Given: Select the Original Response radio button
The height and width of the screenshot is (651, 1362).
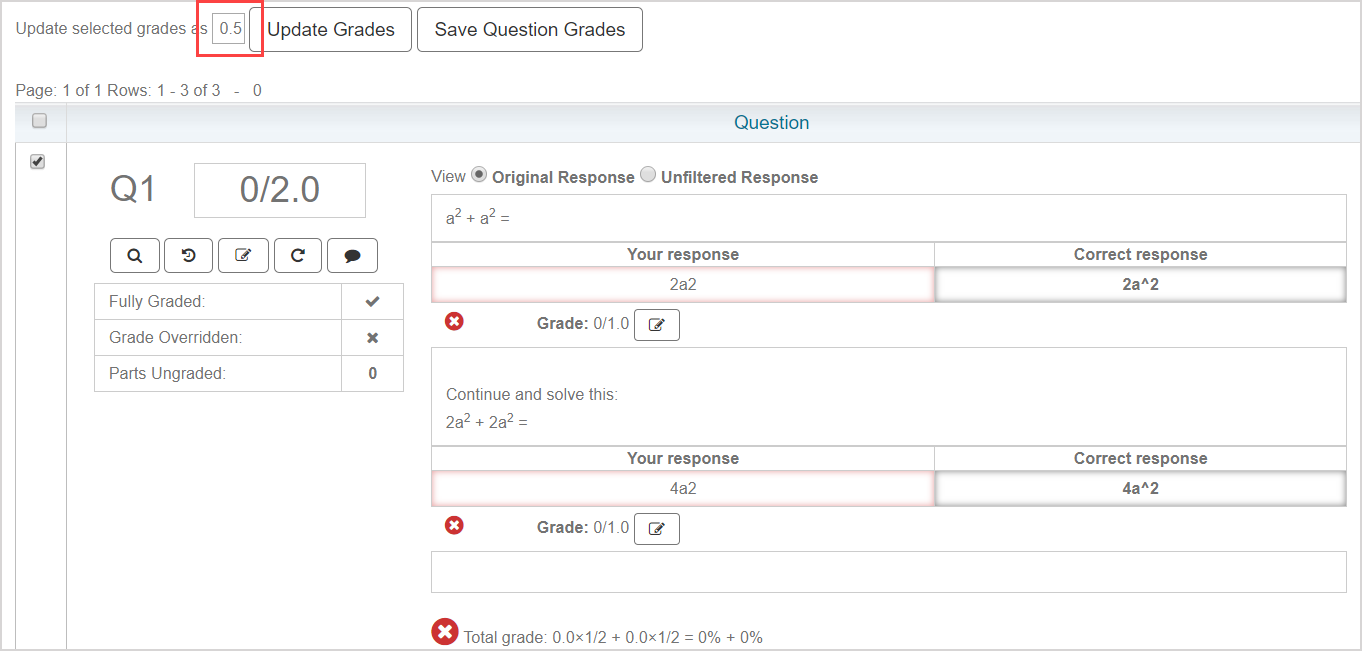Looking at the screenshot, I should coord(479,175).
